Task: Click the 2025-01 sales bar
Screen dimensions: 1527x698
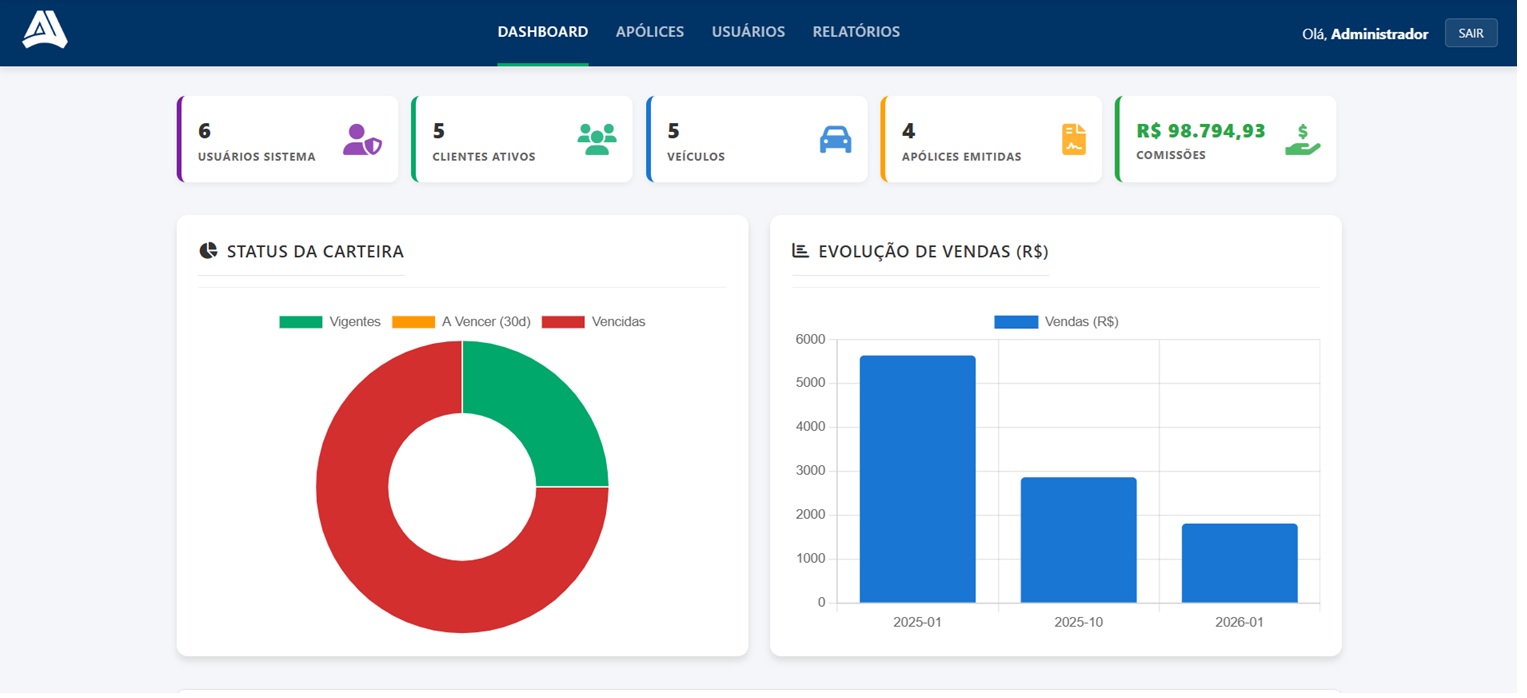Action: [917, 480]
